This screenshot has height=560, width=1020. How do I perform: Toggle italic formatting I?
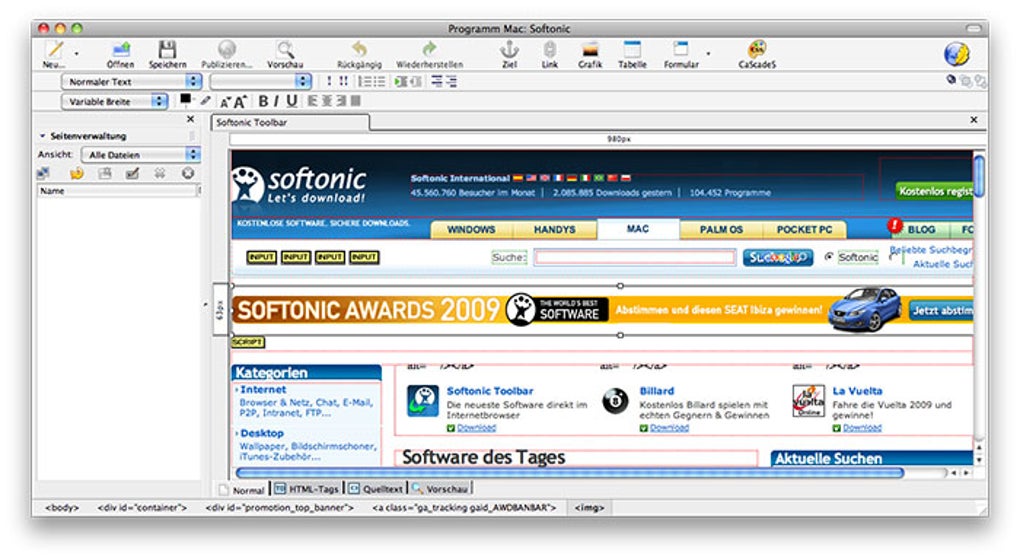[276, 101]
